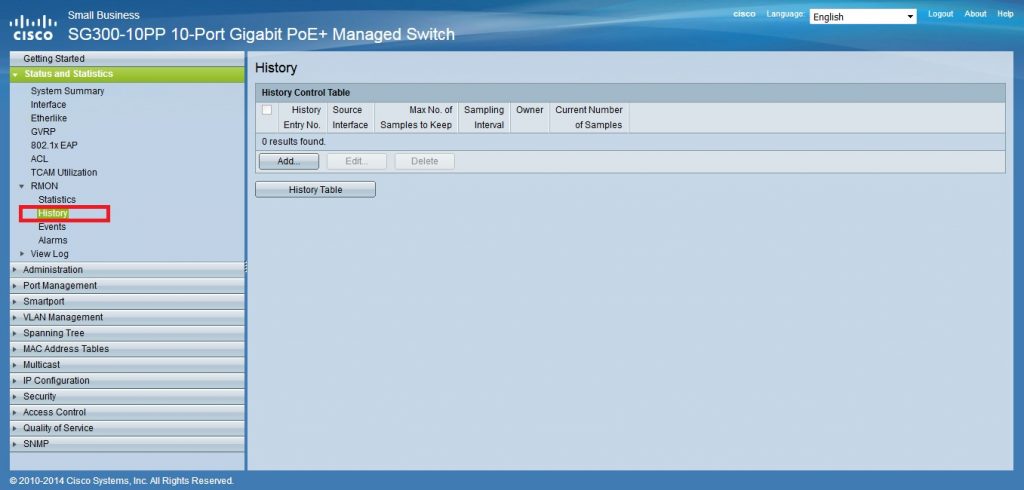Click the small cisco text by Language

click(x=744, y=14)
